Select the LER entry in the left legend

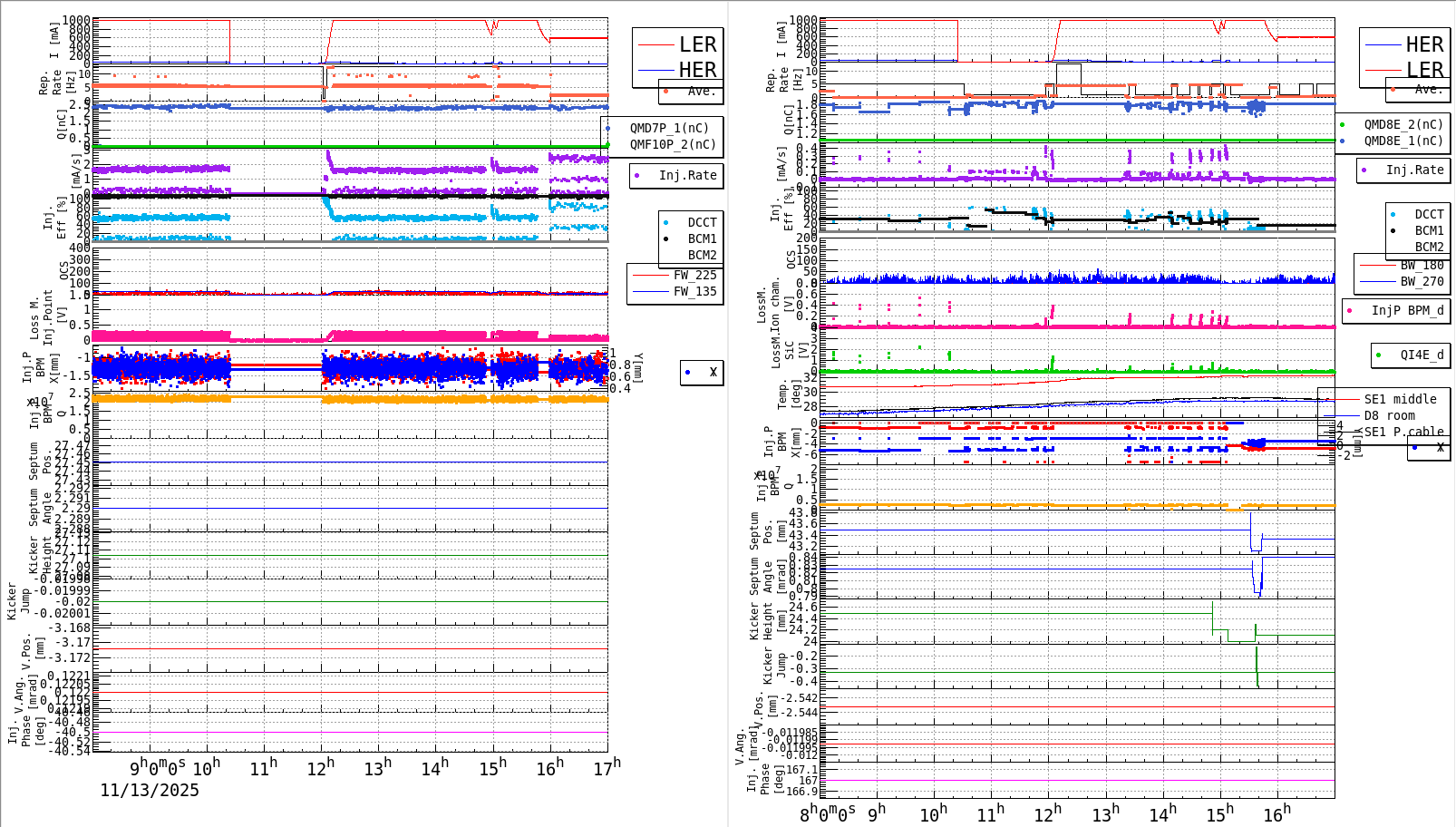point(697,44)
